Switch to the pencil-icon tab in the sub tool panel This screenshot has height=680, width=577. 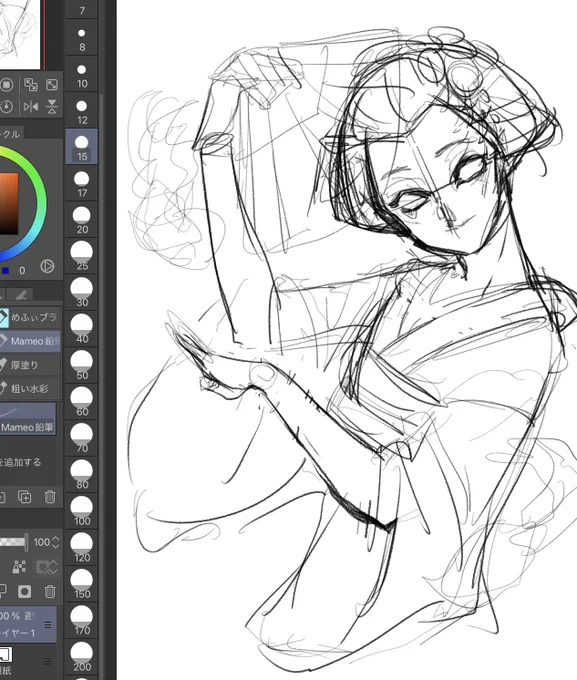tap(21, 295)
